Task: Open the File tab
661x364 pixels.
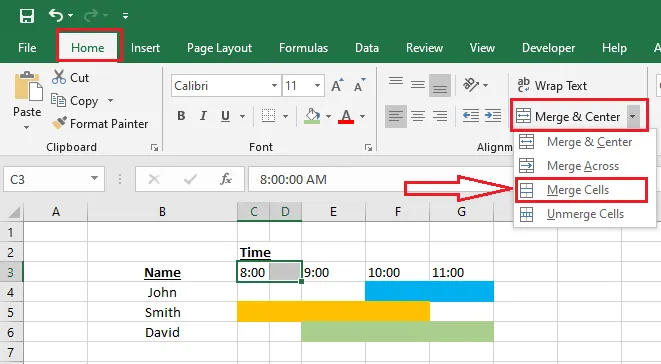Action: pos(27,48)
